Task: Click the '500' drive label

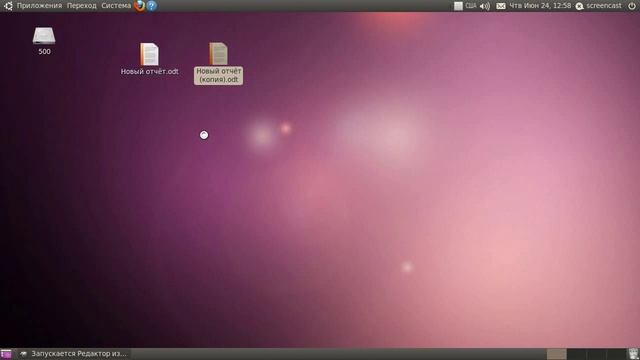Action: (x=44, y=51)
